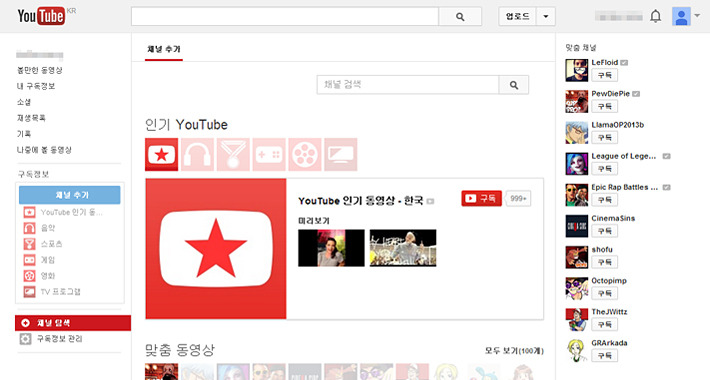This screenshot has width=710, height=380.
Task: Open Octopimp channel avatar
Action: point(576,289)
